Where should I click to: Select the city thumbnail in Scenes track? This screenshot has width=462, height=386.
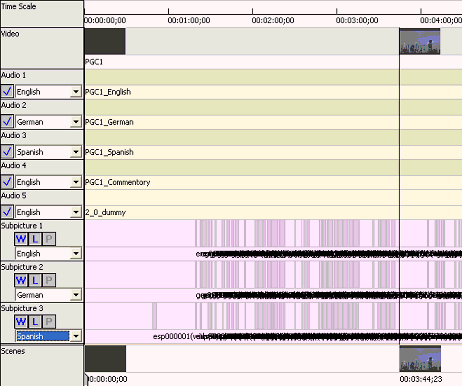(420, 359)
